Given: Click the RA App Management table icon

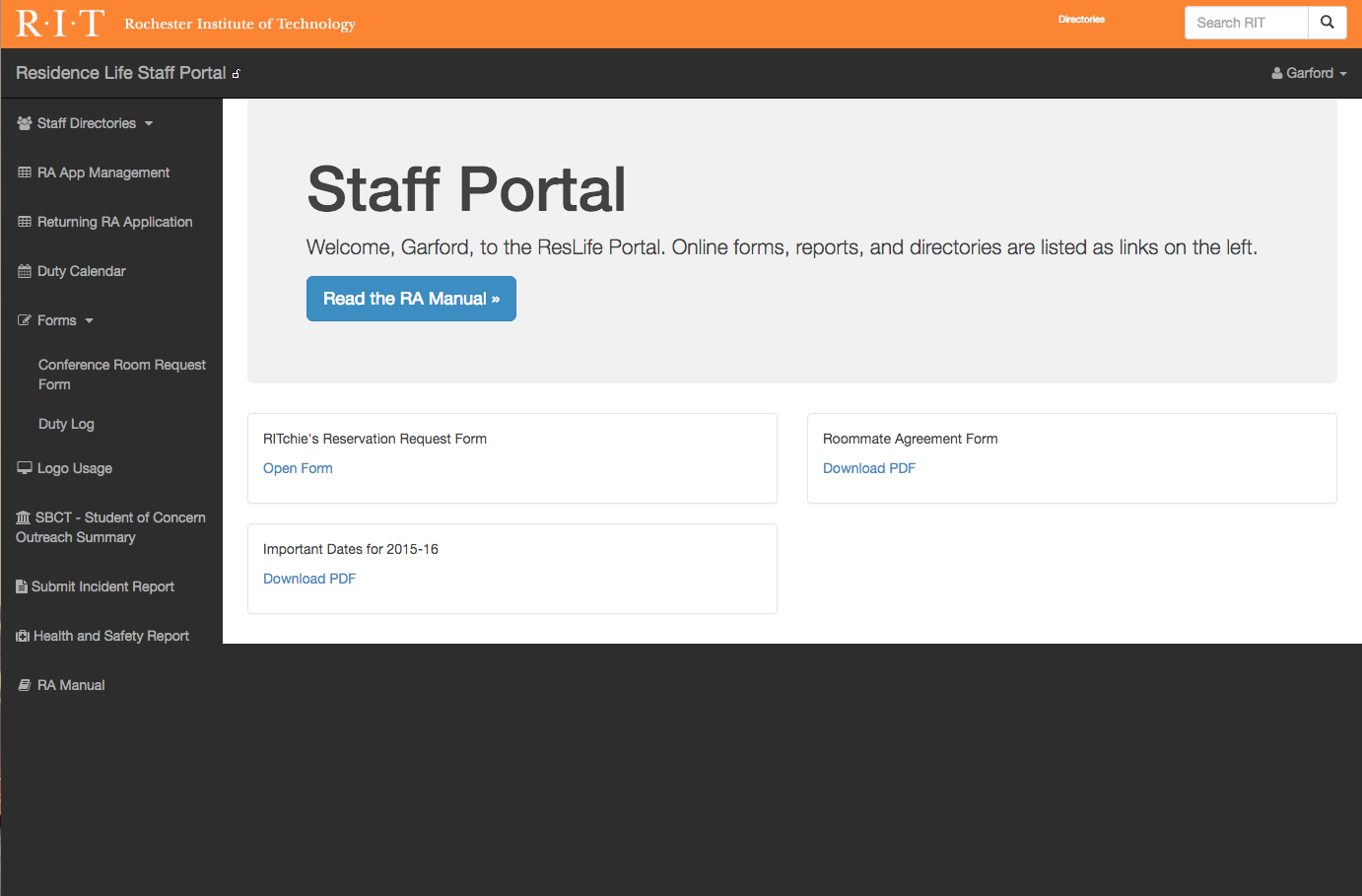Looking at the screenshot, I should click(x=25, y=172).
